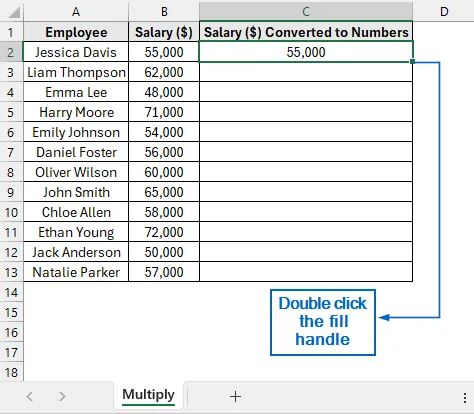Viewport: 474px width, 414px height.
Task: Select the Emily Johnson cell
Action: click(x=76, y=132)
